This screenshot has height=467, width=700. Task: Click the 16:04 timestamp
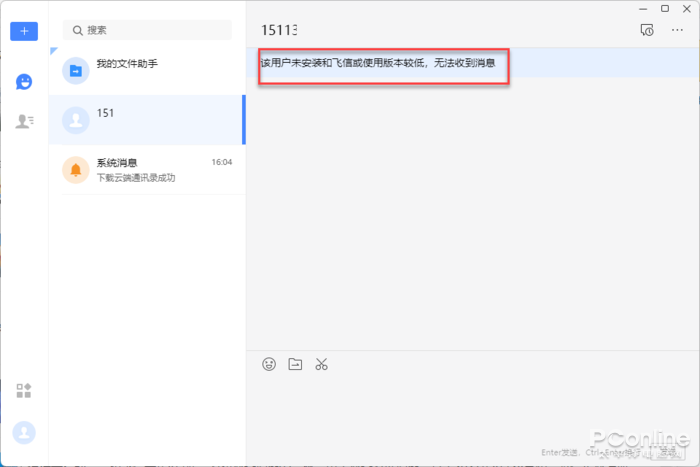point(222,162)
